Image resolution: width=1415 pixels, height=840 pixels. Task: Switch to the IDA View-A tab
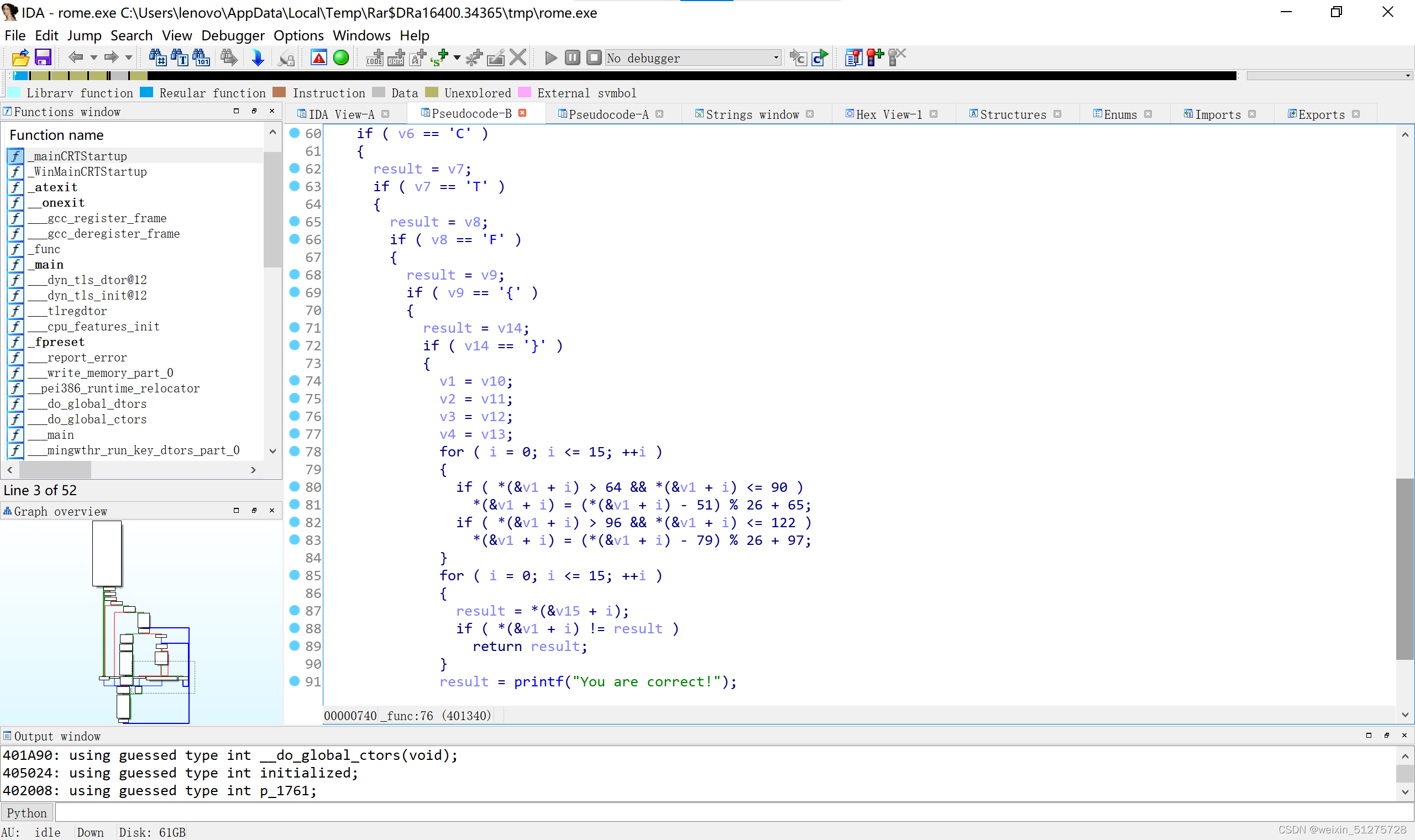coord(341,114)
